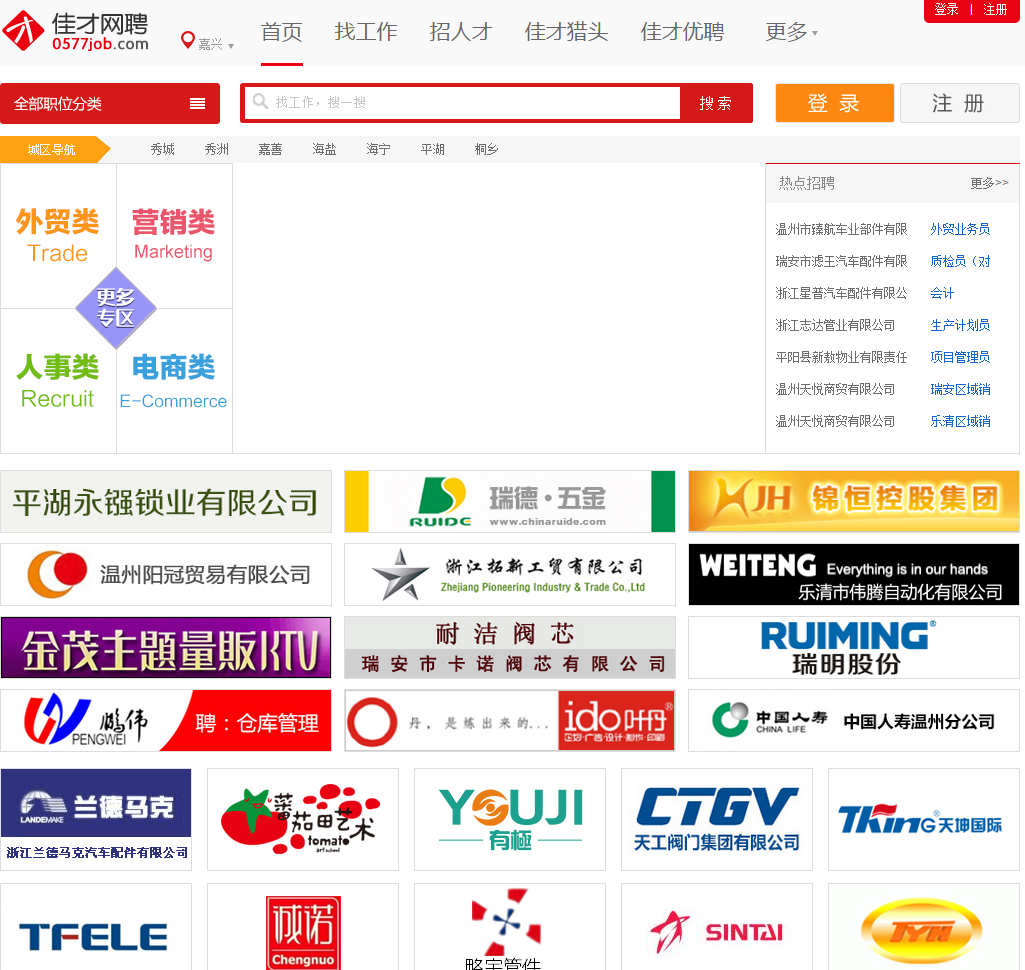Image resolution: width=1025 pixels, height=970 pixels.
Task: Go to the 首页 tab
Action: 282,31
